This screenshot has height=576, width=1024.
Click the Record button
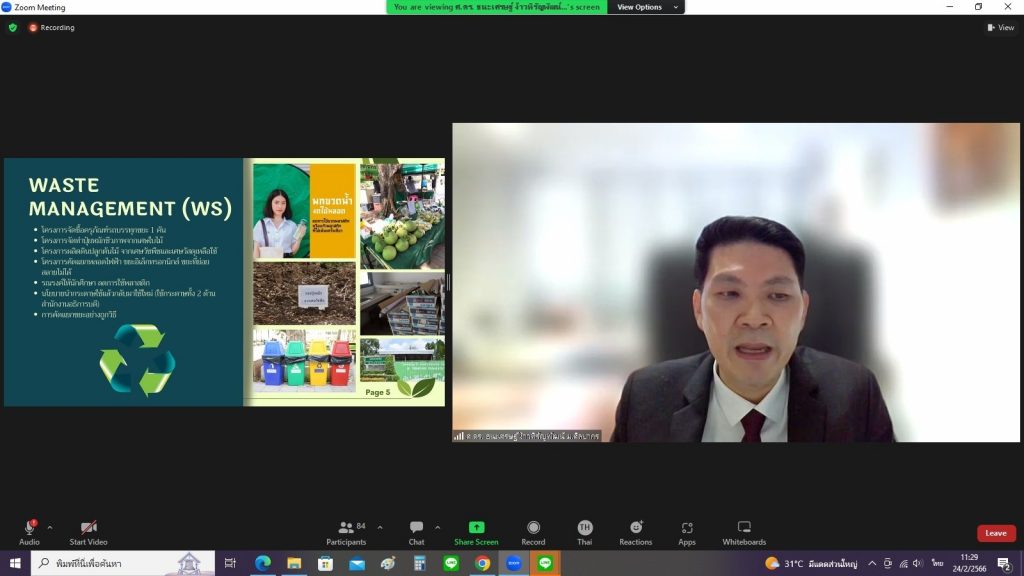pyautogui.click(x=533, y=533)
